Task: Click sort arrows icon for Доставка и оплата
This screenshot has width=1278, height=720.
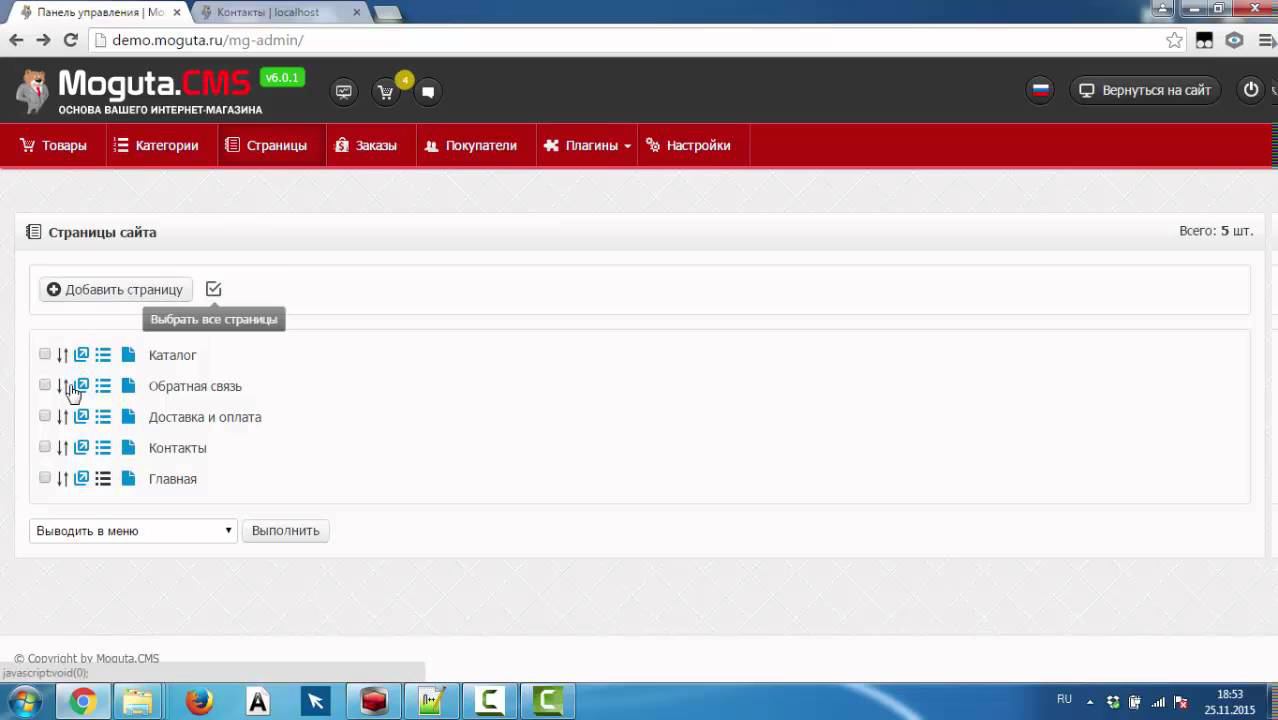Action: 62,417
